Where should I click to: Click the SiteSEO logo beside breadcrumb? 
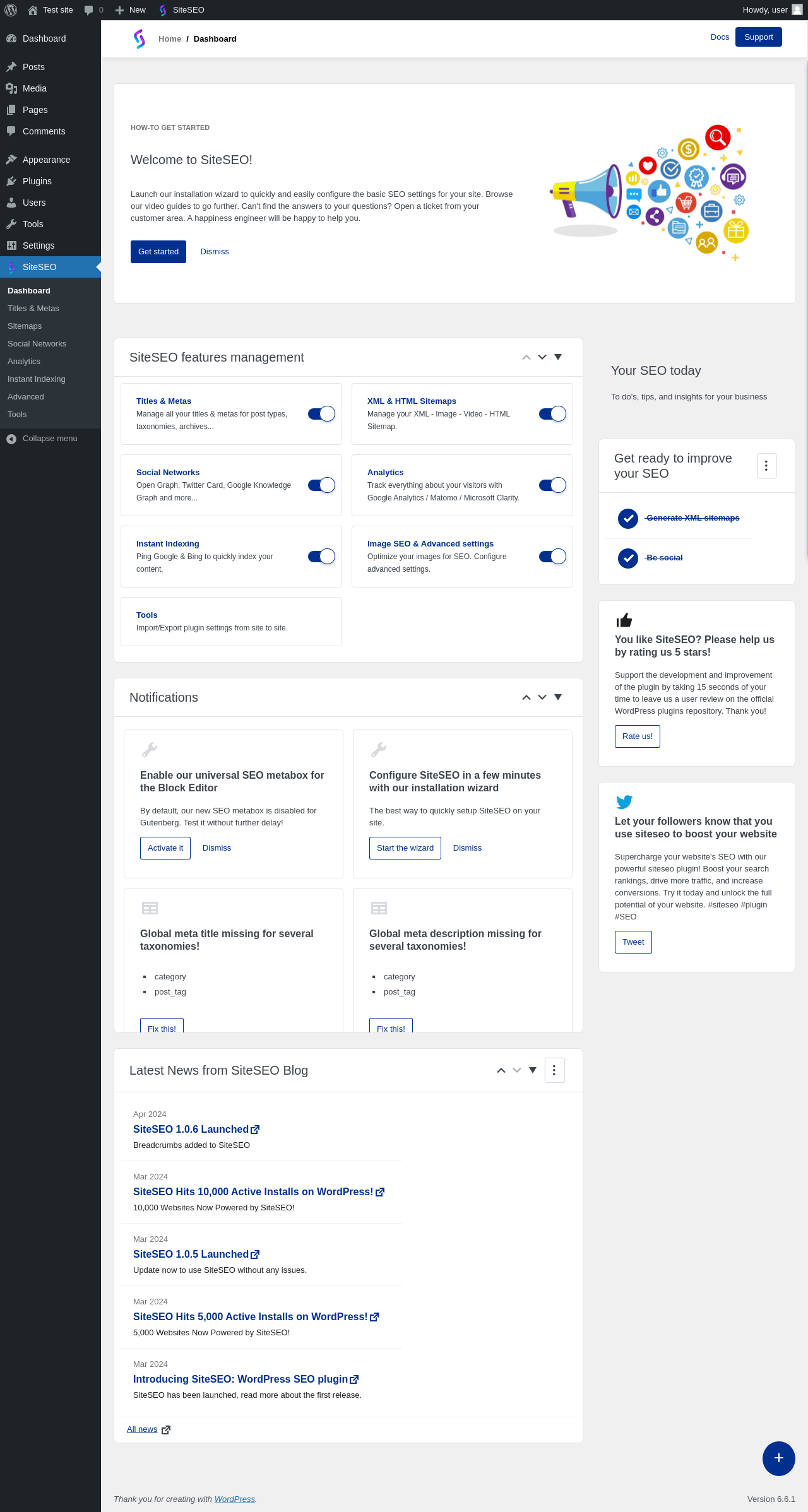click(x=140, y=38)
